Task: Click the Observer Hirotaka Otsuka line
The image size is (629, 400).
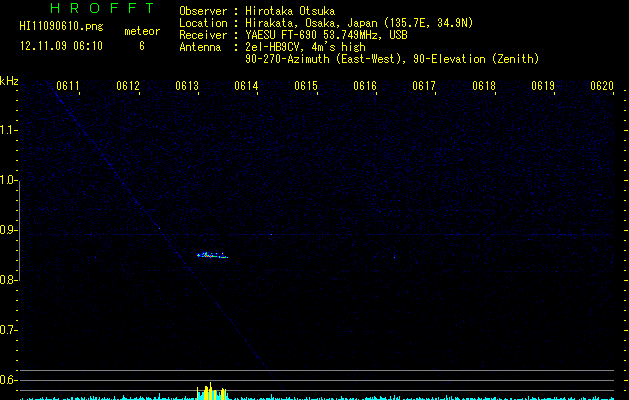Action: click(x=257, y=11)
